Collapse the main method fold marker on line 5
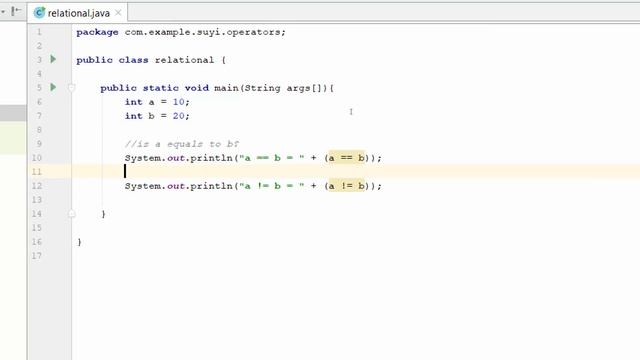 pos(71,87)
